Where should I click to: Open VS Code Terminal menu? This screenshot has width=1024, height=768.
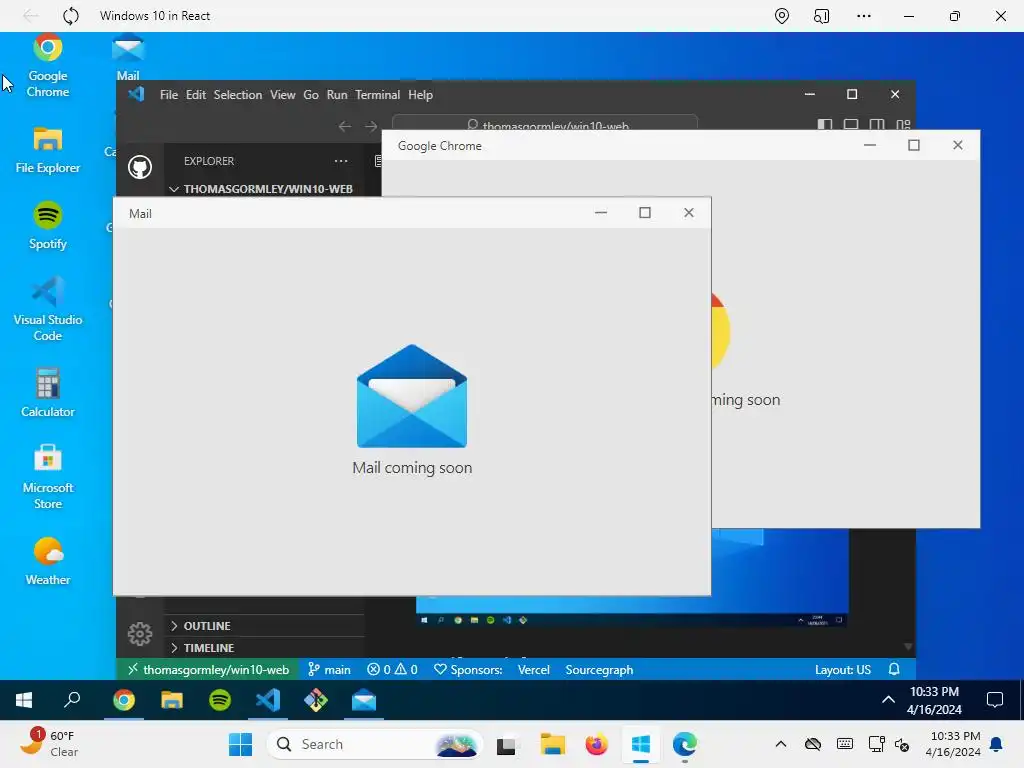(x=377, y=95)
